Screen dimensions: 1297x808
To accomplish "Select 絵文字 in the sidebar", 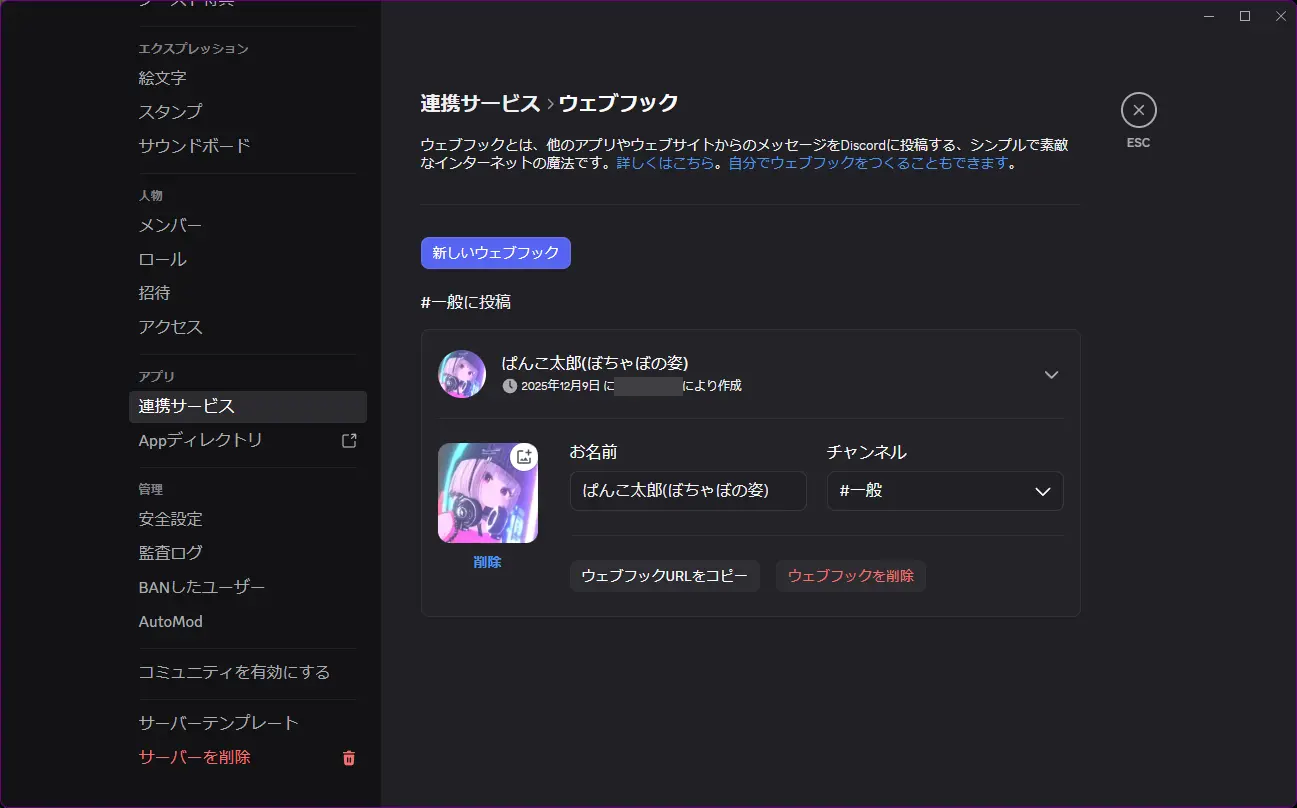I will [x=163, y=78].
